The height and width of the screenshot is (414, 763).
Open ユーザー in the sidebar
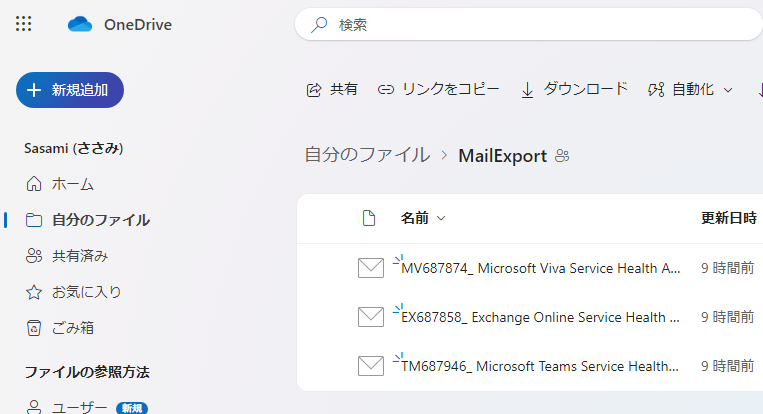(x=67, y=407)
